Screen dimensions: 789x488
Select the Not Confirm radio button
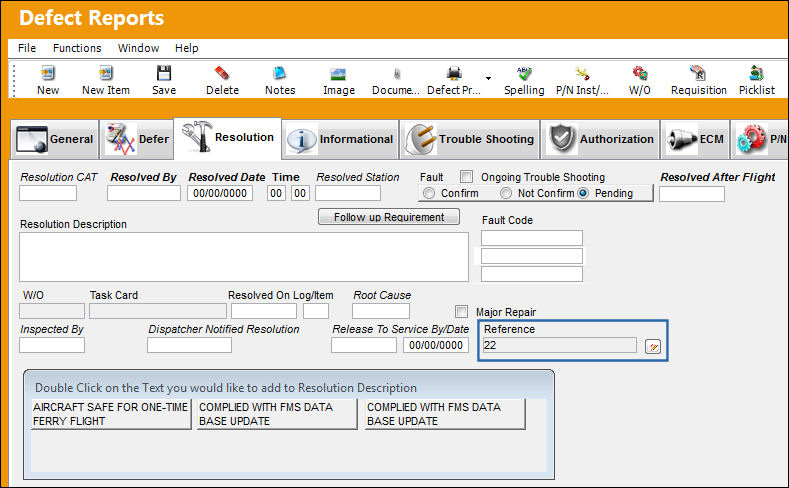point(506,193)
